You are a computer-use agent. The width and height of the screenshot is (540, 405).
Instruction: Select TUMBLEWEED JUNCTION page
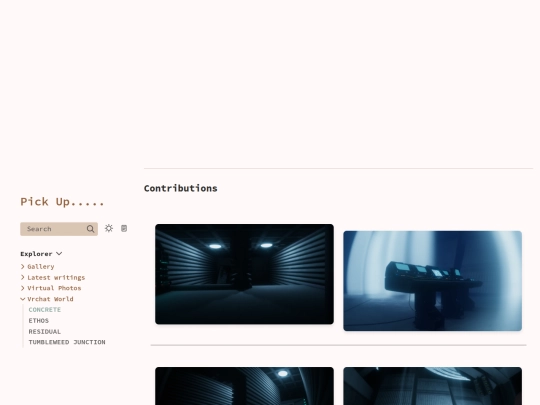(x=67, y=342)
